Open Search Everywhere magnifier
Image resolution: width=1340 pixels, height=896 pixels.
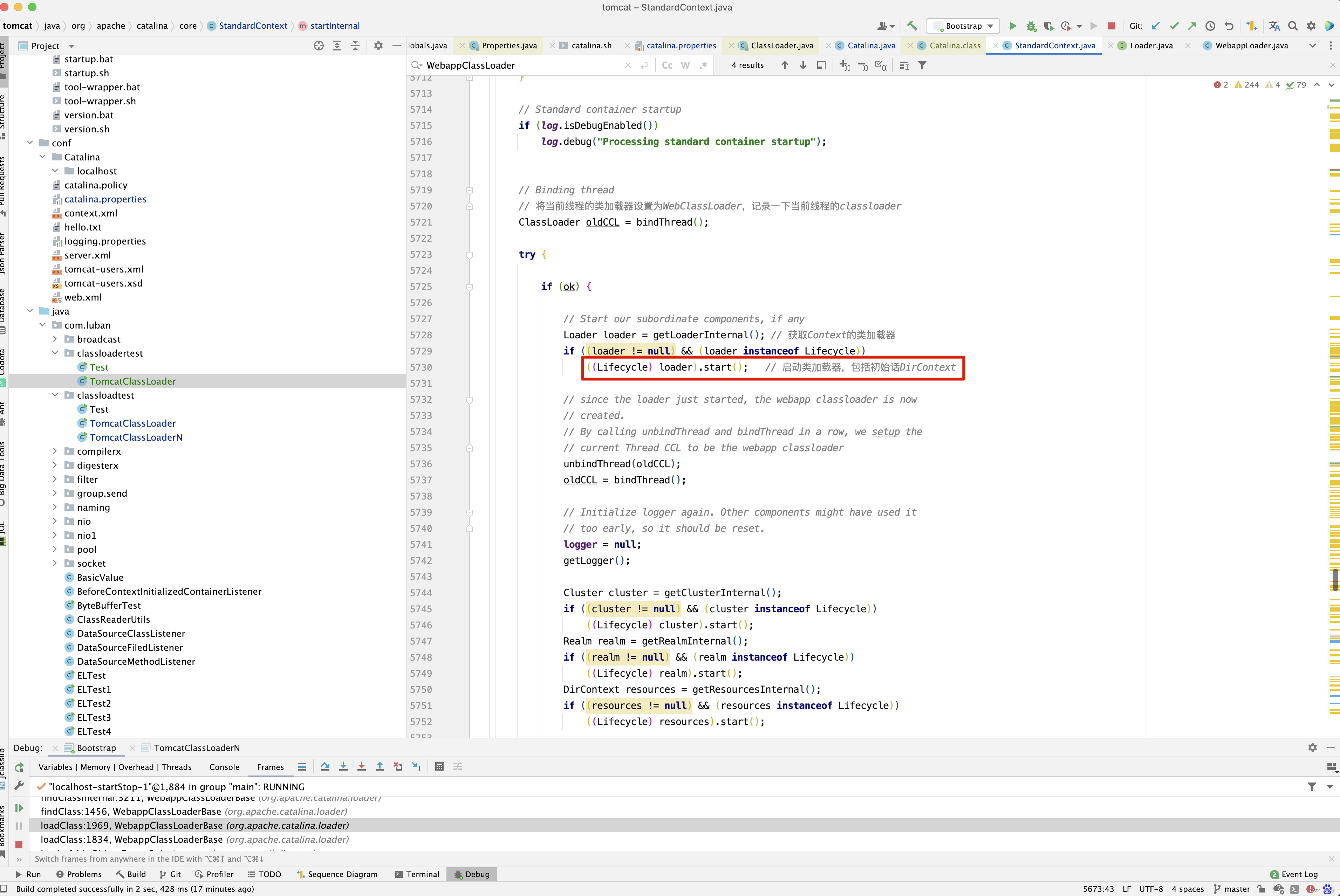(1293, 26)
